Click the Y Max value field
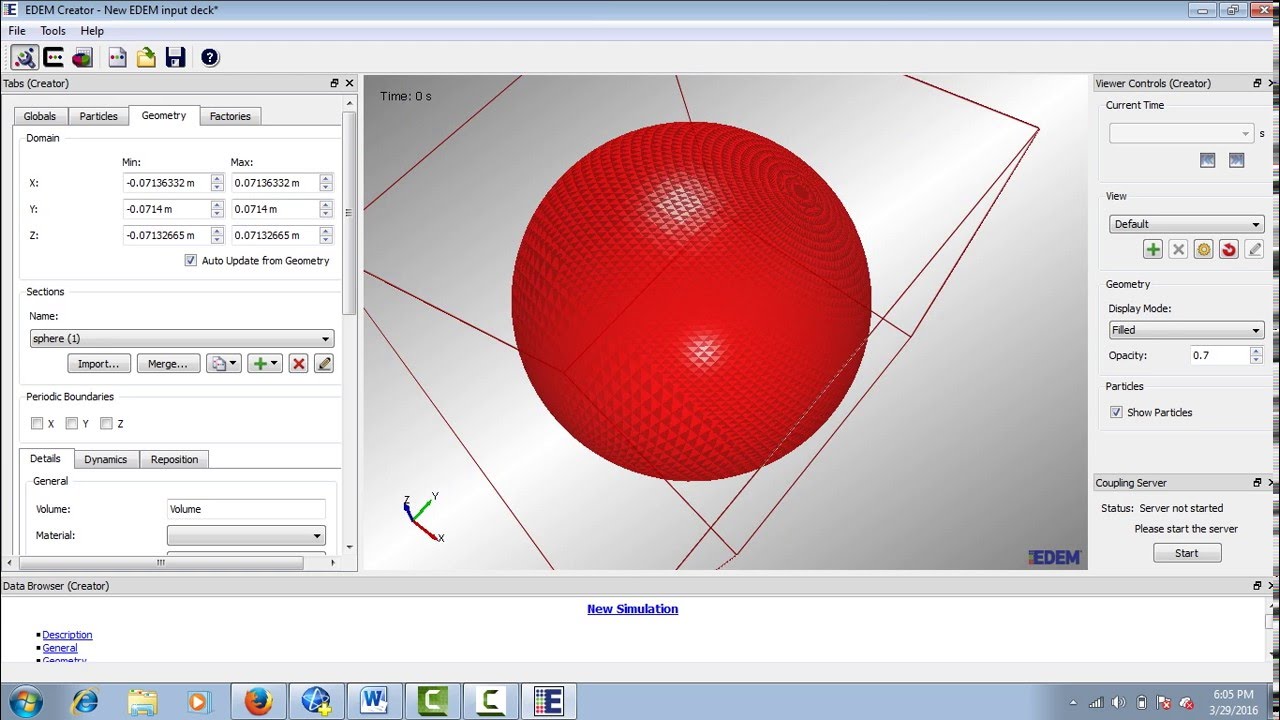 pos(275,209)
